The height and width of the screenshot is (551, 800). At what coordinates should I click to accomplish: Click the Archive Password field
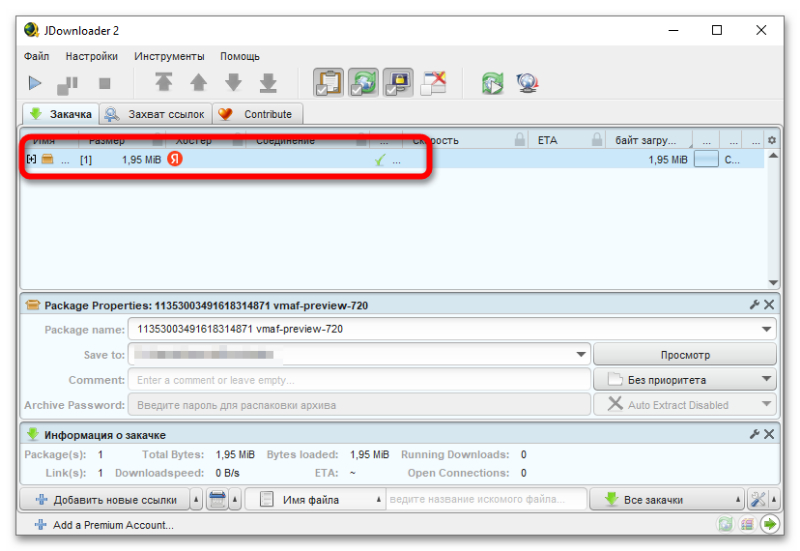click(x=359, y=405)
